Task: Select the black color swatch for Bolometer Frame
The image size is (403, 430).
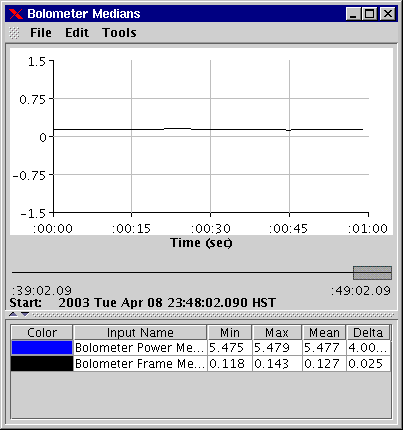Action: click(42, 363)
